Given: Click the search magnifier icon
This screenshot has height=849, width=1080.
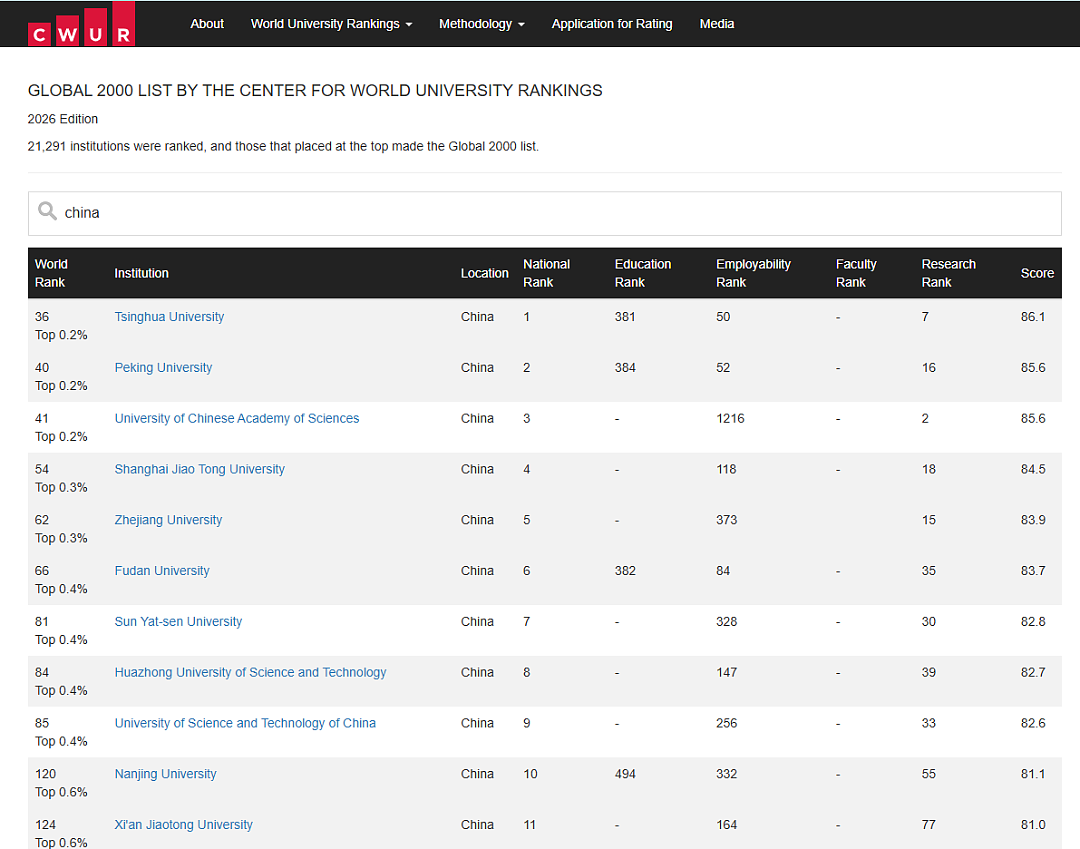Looking at the screenshot, I should pos(47,211).
